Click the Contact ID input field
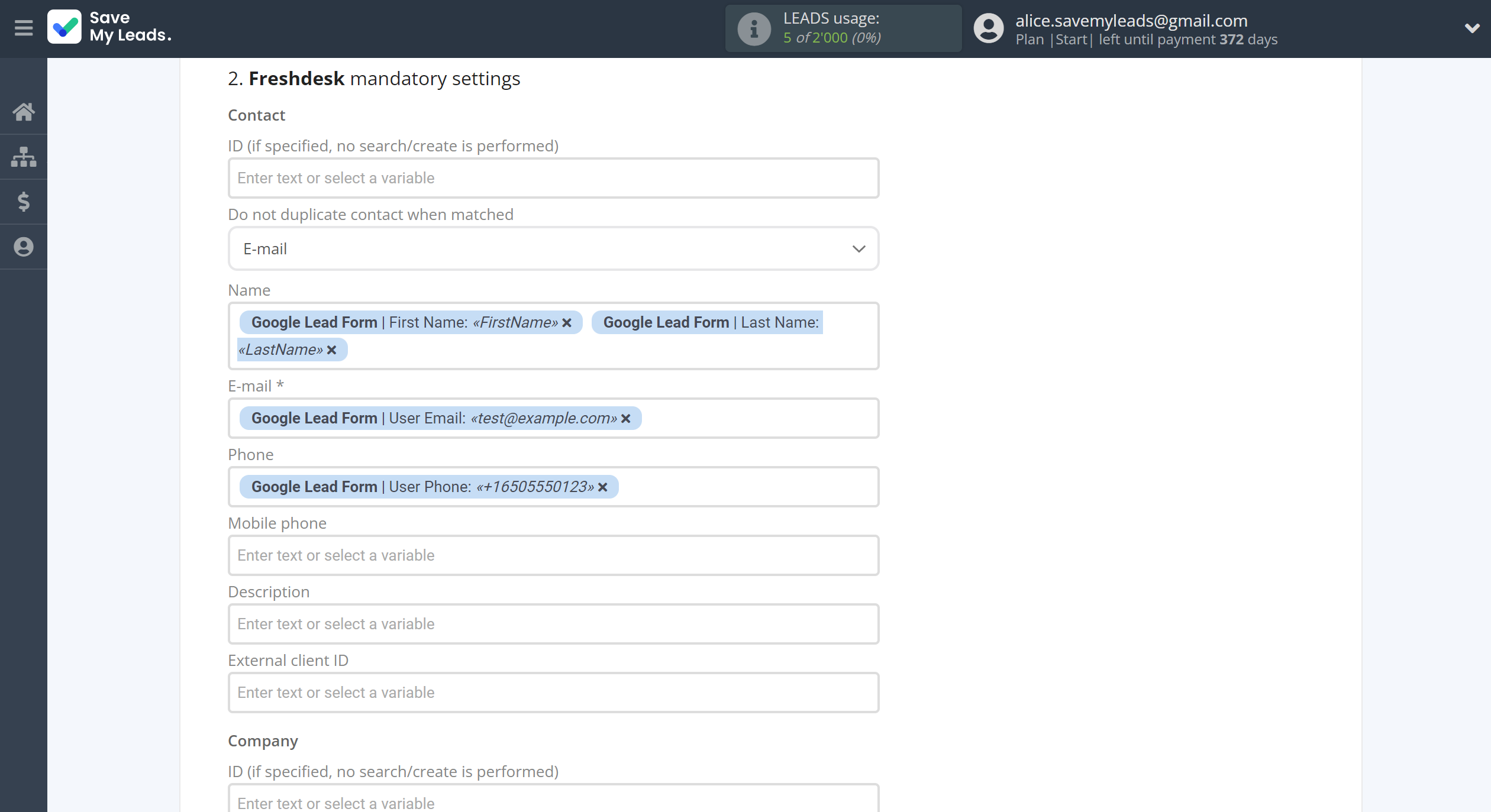This screenshot has width=1491, height=812. [553, 178]
